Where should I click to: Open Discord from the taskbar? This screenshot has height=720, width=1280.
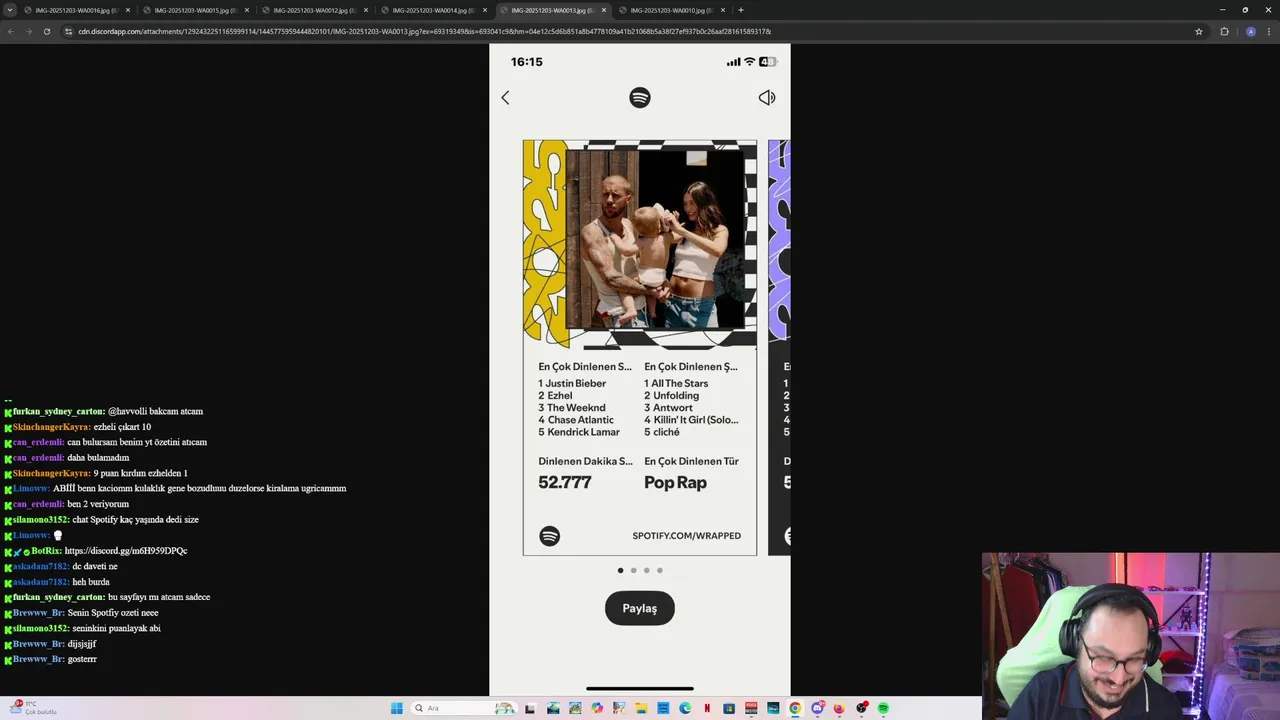(817, 708)
